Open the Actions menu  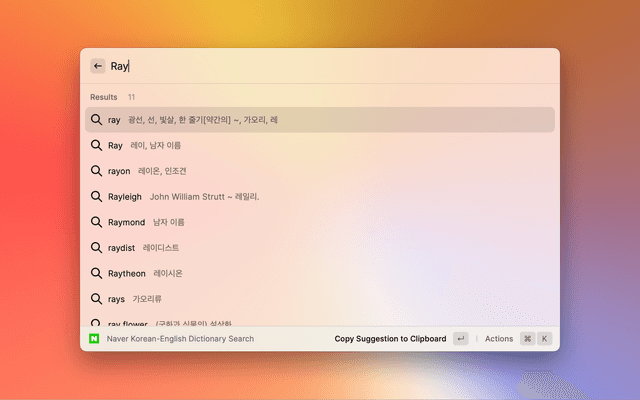coord(498,339)
